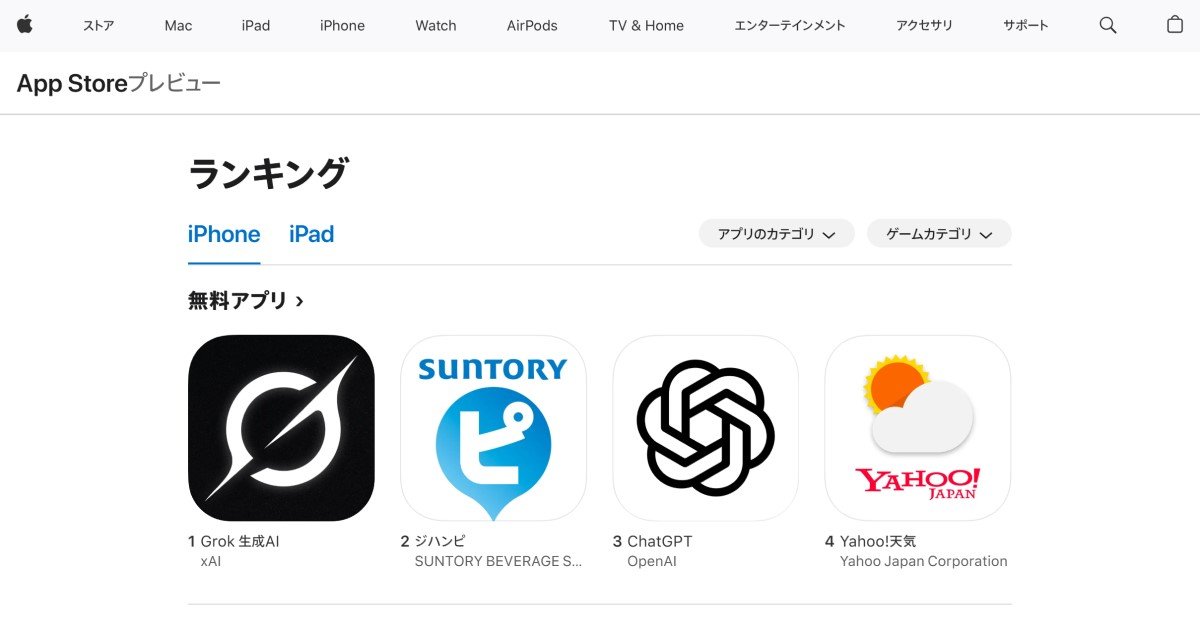Screen dimensions: 1200x627
Task: Open the shopping bag icon
Action: point(1175,25)
